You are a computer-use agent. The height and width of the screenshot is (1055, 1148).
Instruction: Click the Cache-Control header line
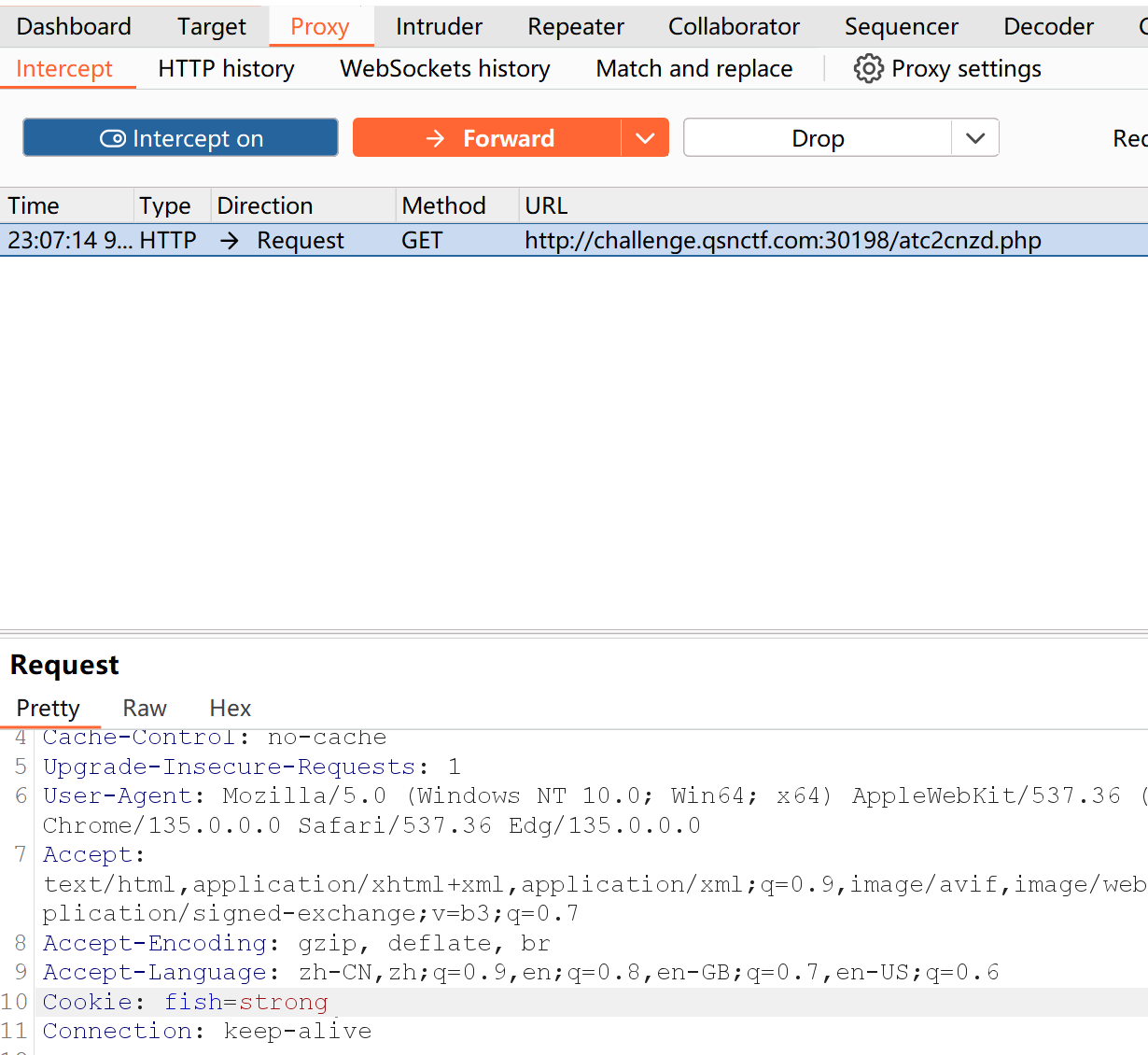click(x=215, y=738)
